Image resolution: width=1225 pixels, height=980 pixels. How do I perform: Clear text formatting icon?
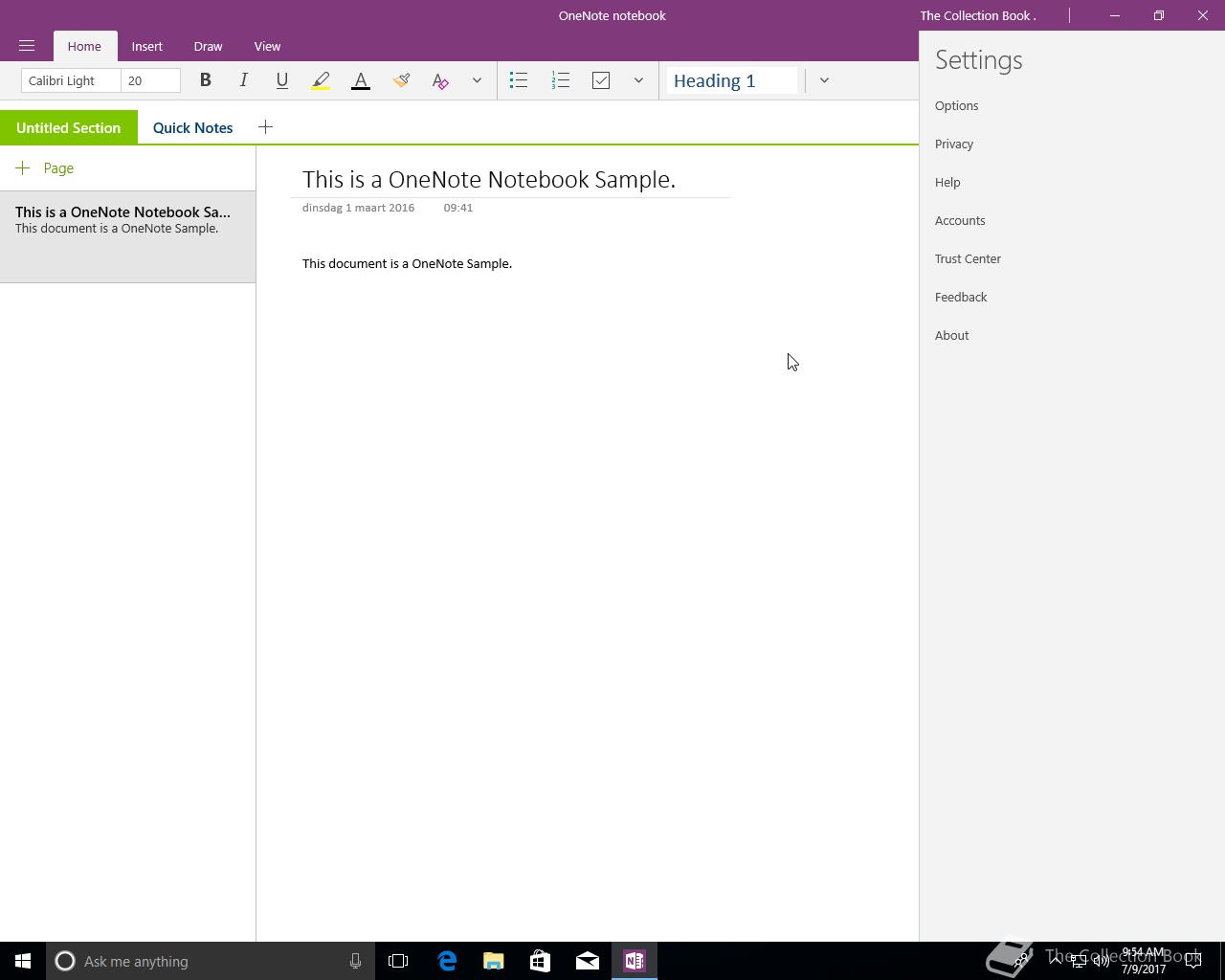point(440,80)
